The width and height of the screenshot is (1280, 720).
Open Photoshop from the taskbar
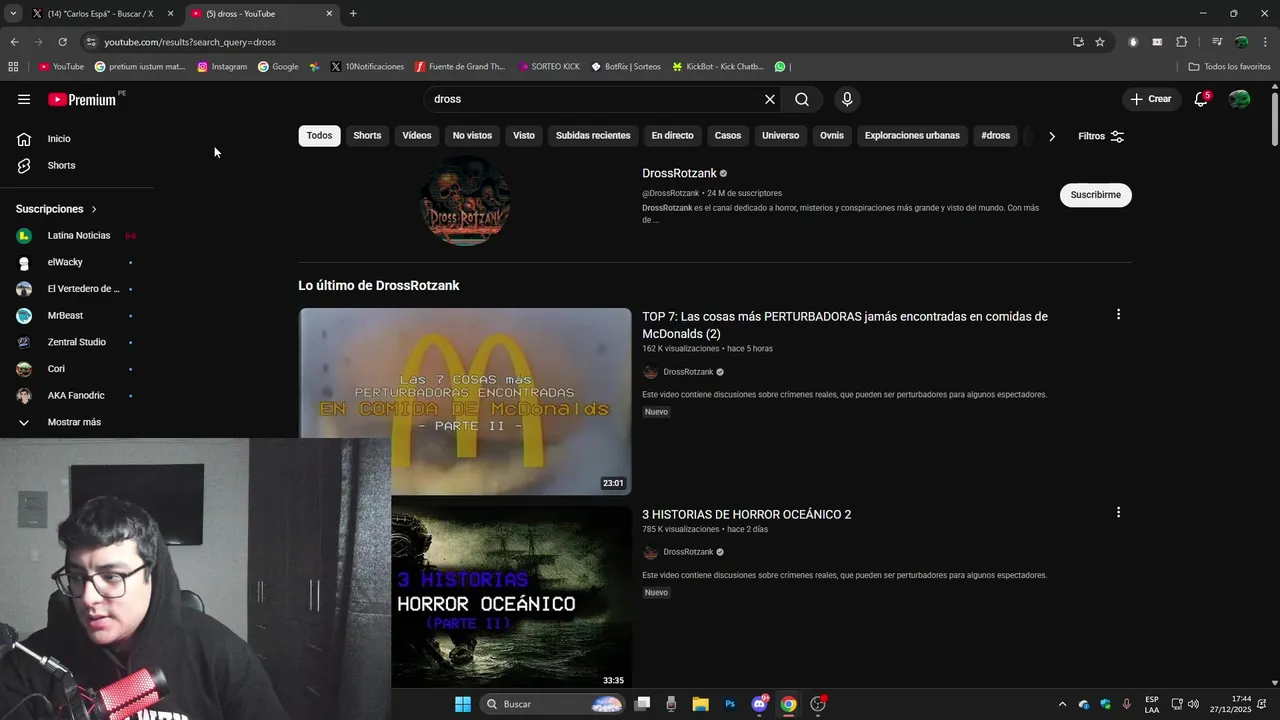click(730, 704)
